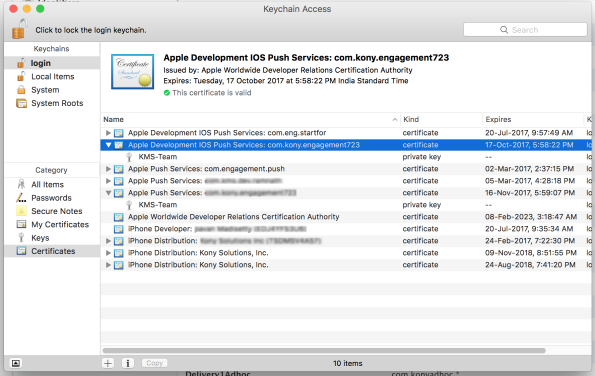This screenshot has height=376, width=595.
Task: Collapse Apple Push Services expiring 16-Nov-2017
Action: click(108, 193)
